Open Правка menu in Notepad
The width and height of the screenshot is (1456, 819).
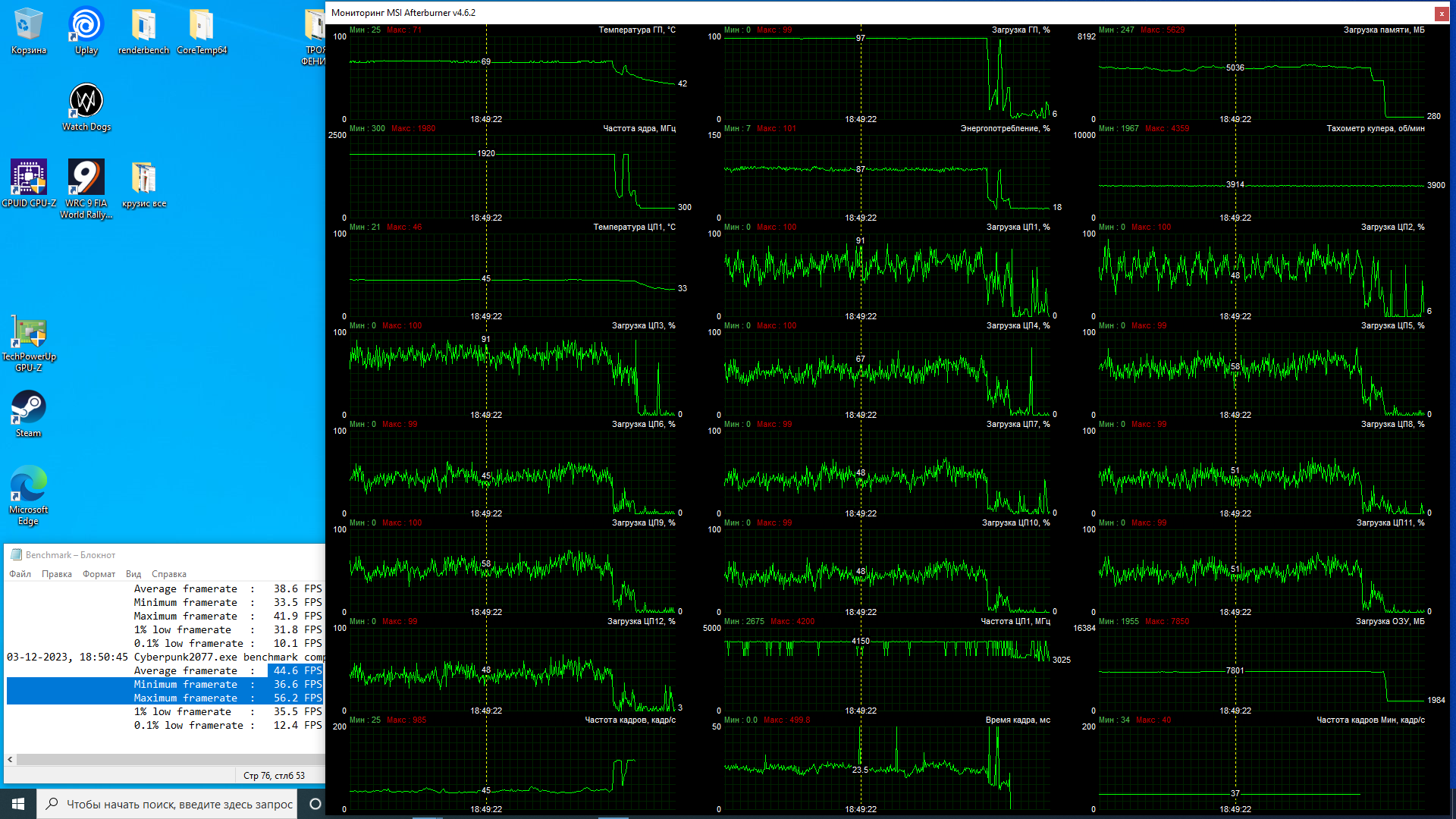57,574
